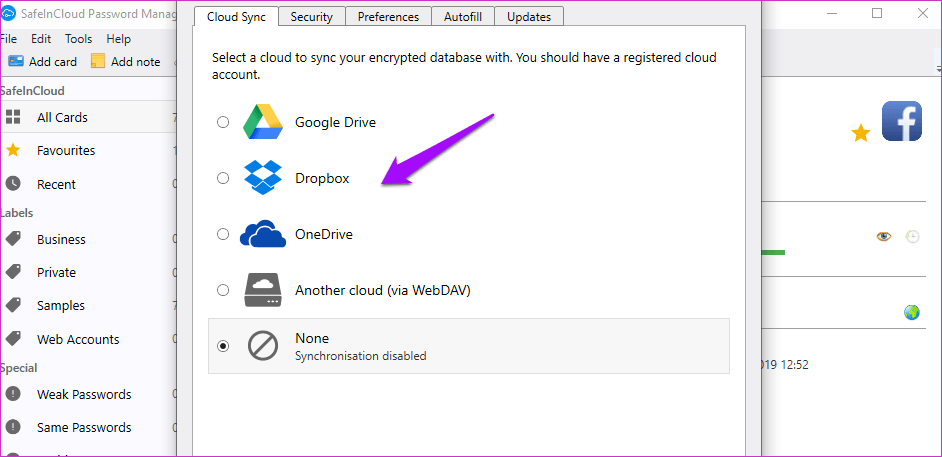The image size is (942, 457).
Task: Click the gold favourite star on card
Action: (861, 133)
